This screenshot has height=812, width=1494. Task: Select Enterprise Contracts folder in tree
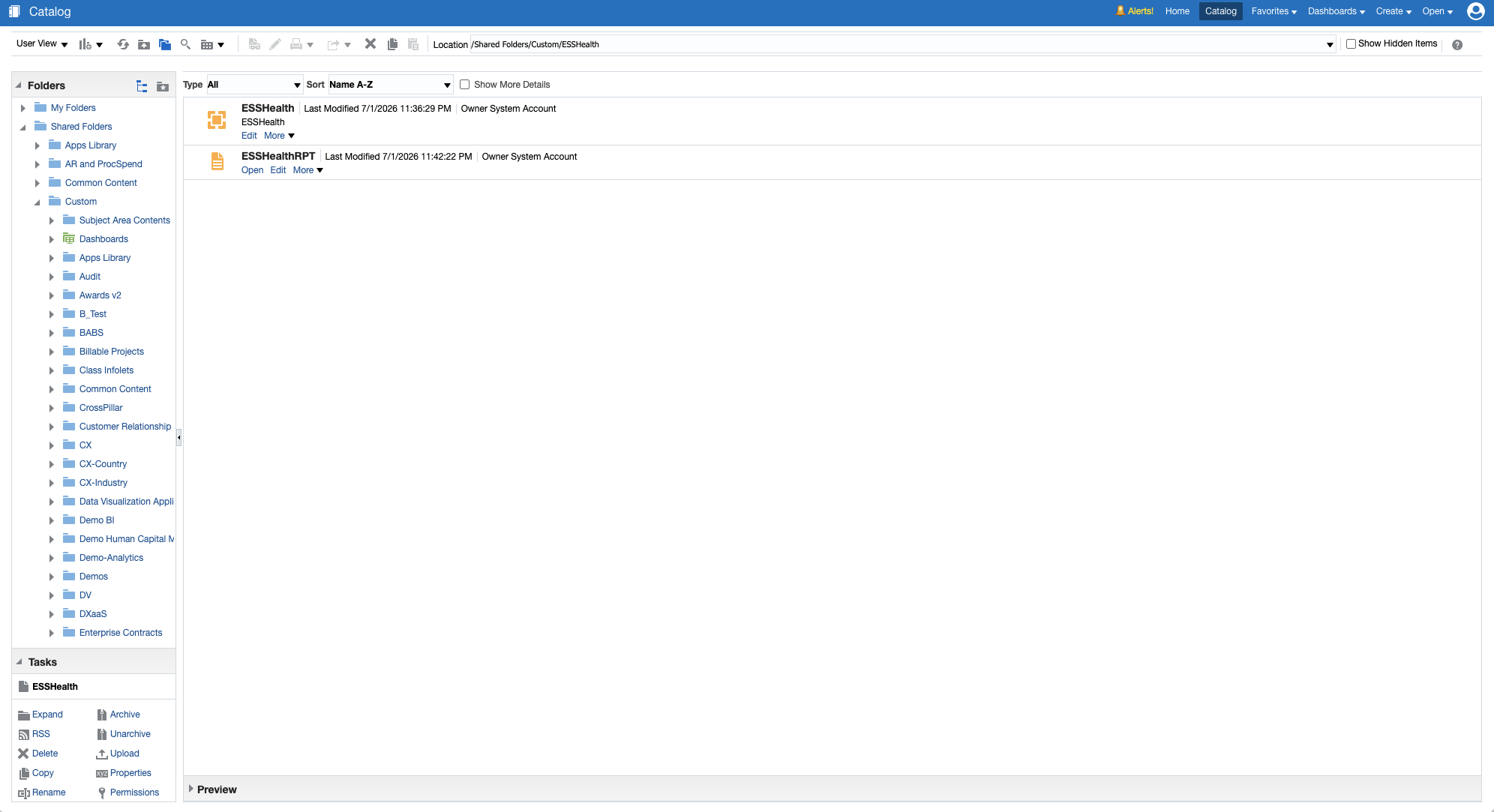(121, 633)
